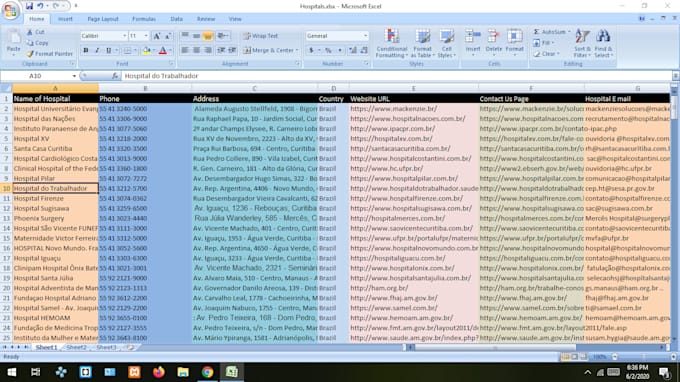This screenshot has width=680, height=382.
Task: Toggle bold formatting
Action: tap(86, 50)
